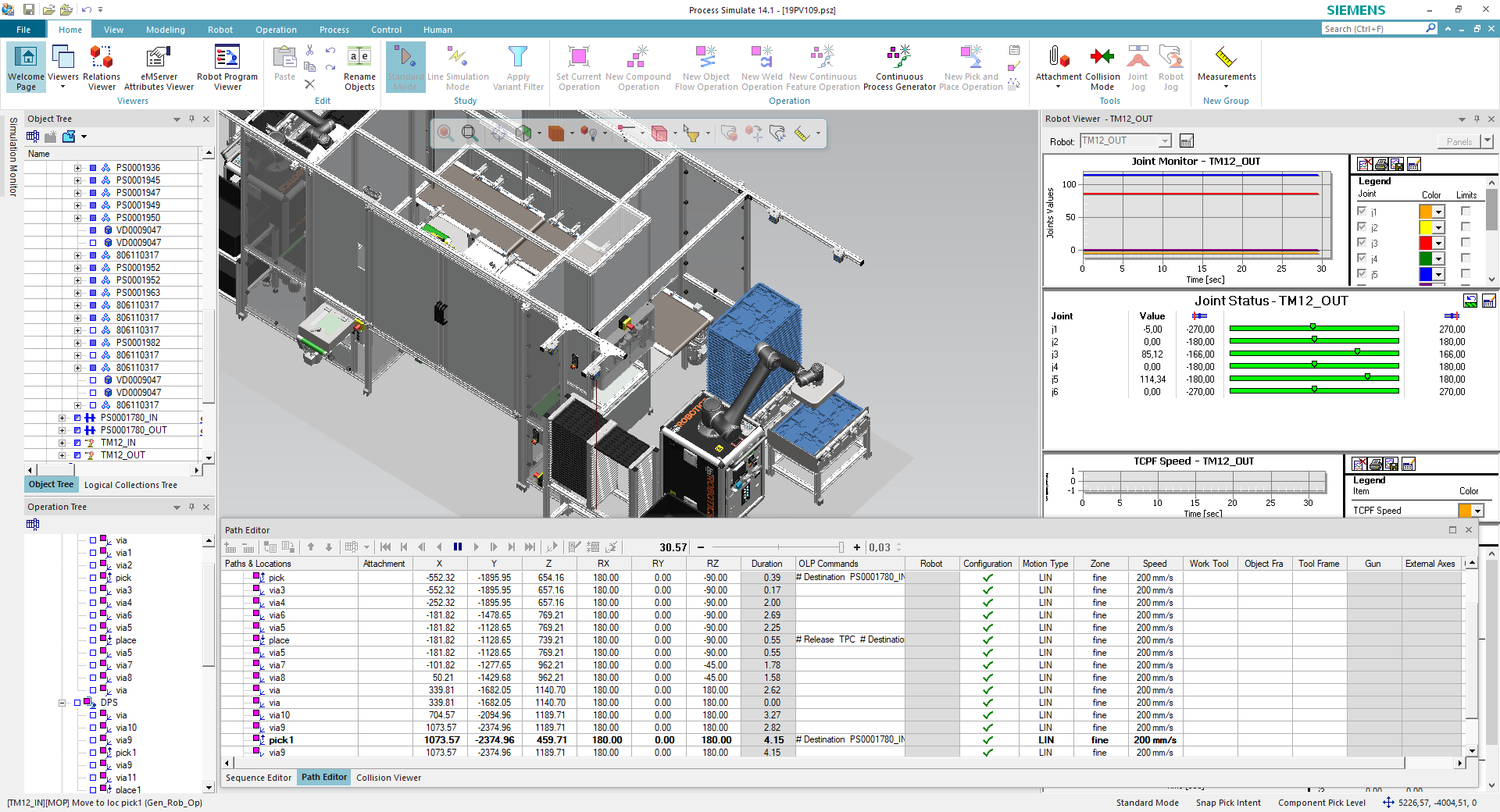
Task: Click Simulation Monitor side tab
Action: click(x=13, y=156)
